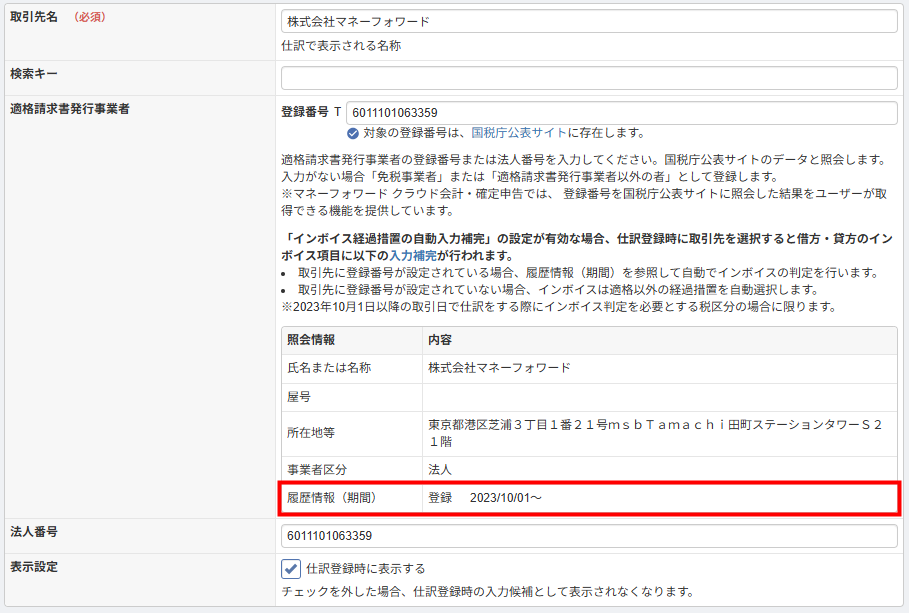Viewport: 909px width, 613px height.
Task: Focus the 検索キー input field
Action: coord(589,78)
